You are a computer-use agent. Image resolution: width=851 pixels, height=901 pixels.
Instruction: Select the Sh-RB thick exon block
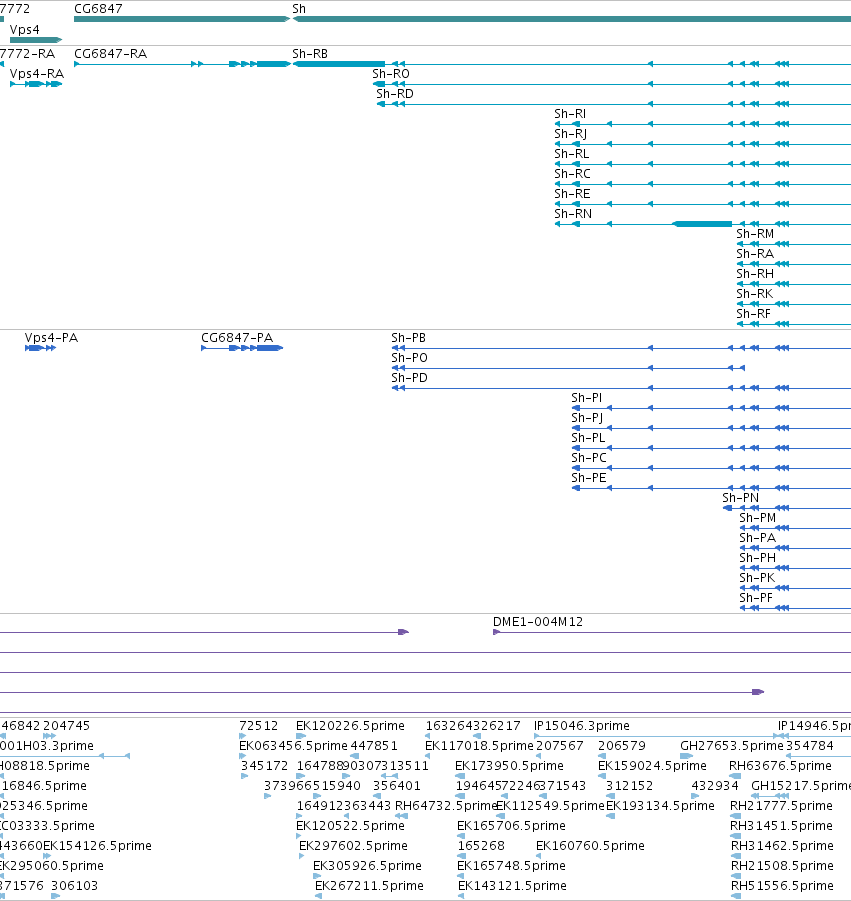[339, 64]
